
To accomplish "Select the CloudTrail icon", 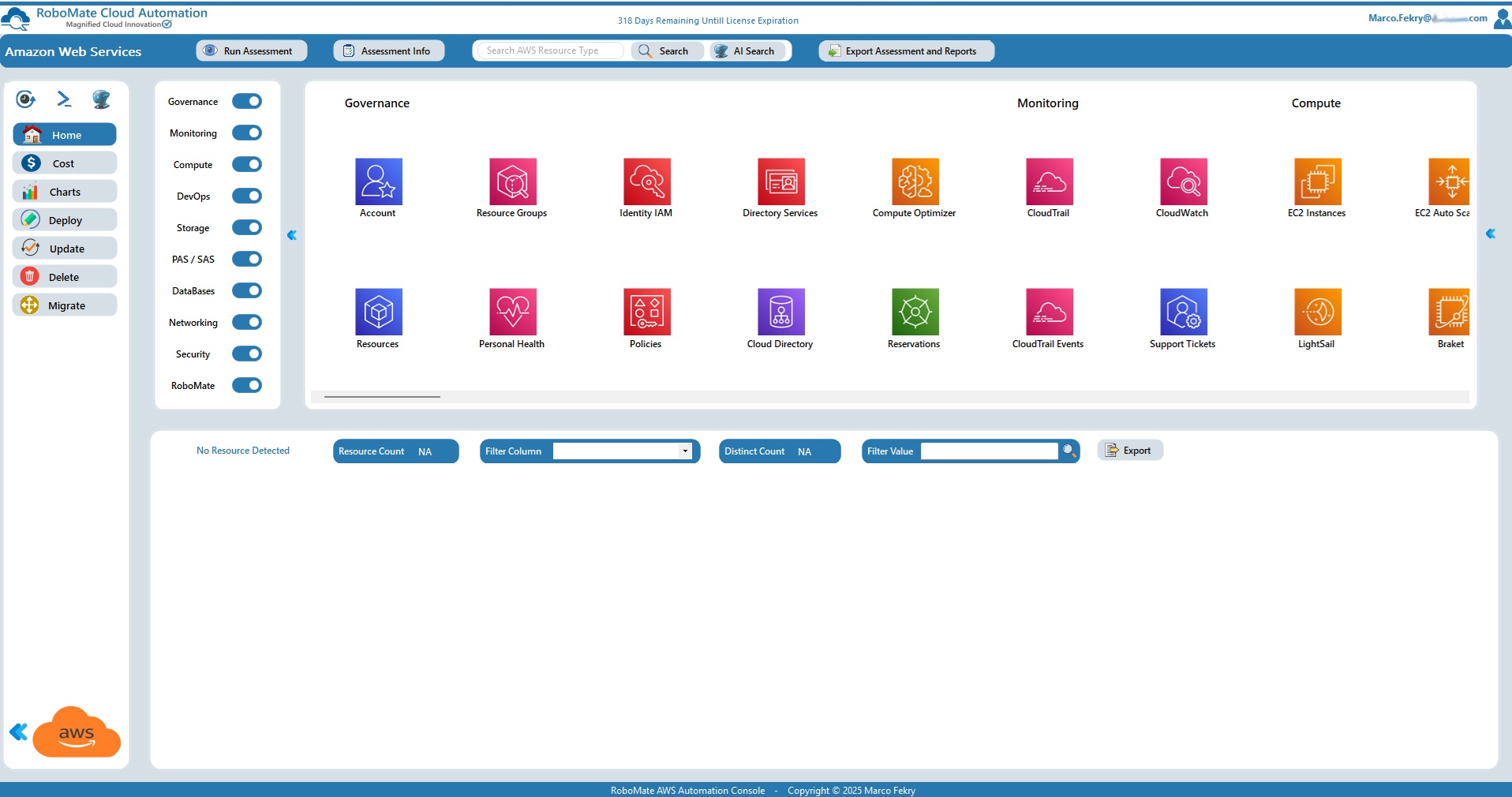I will pos(1050,181).
